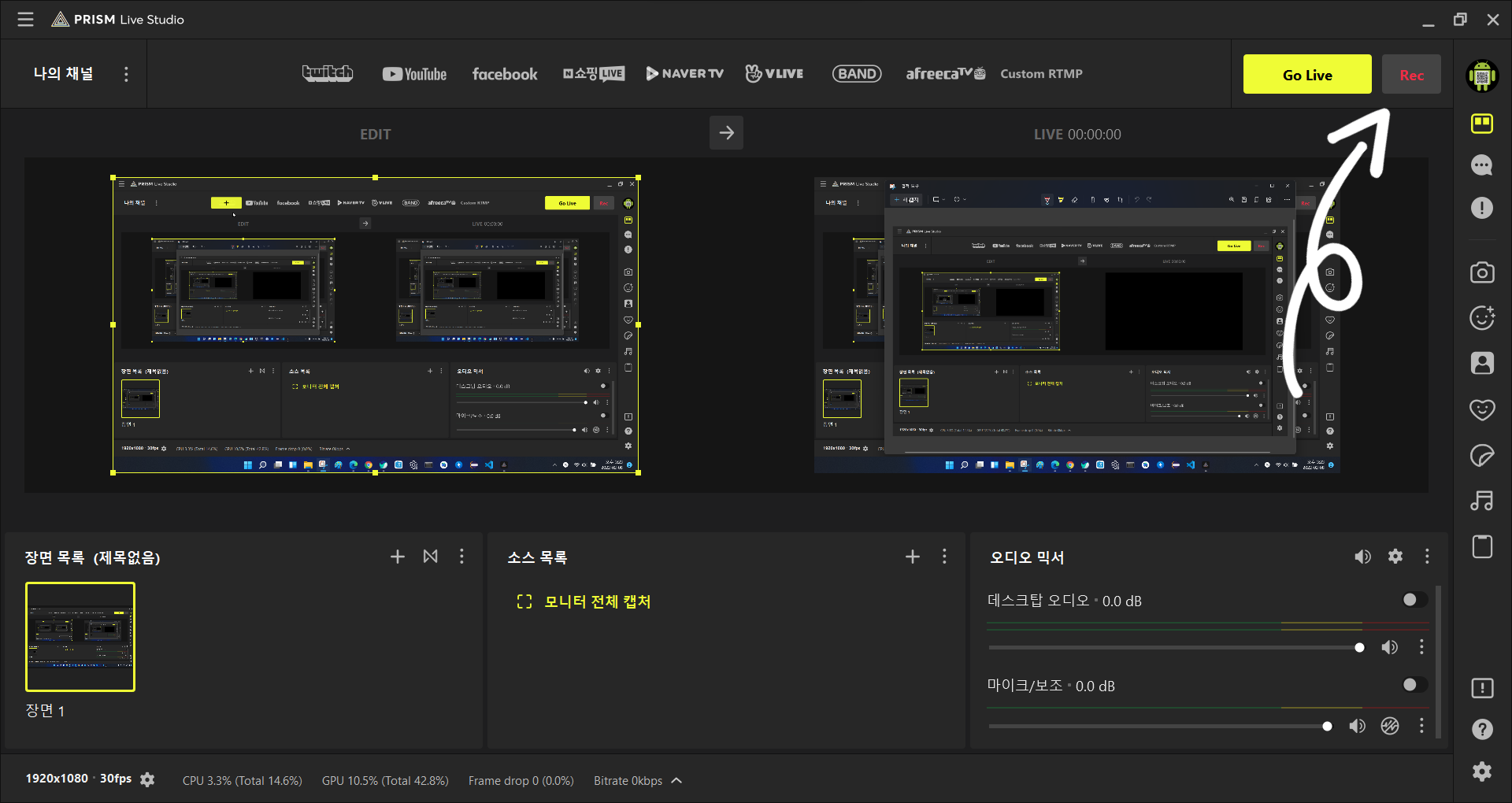Image resolution: width=1512 pixels, height=803 pixels.
Task: Open resolution settings gear in status bar
Action: [x=147, y=779]
